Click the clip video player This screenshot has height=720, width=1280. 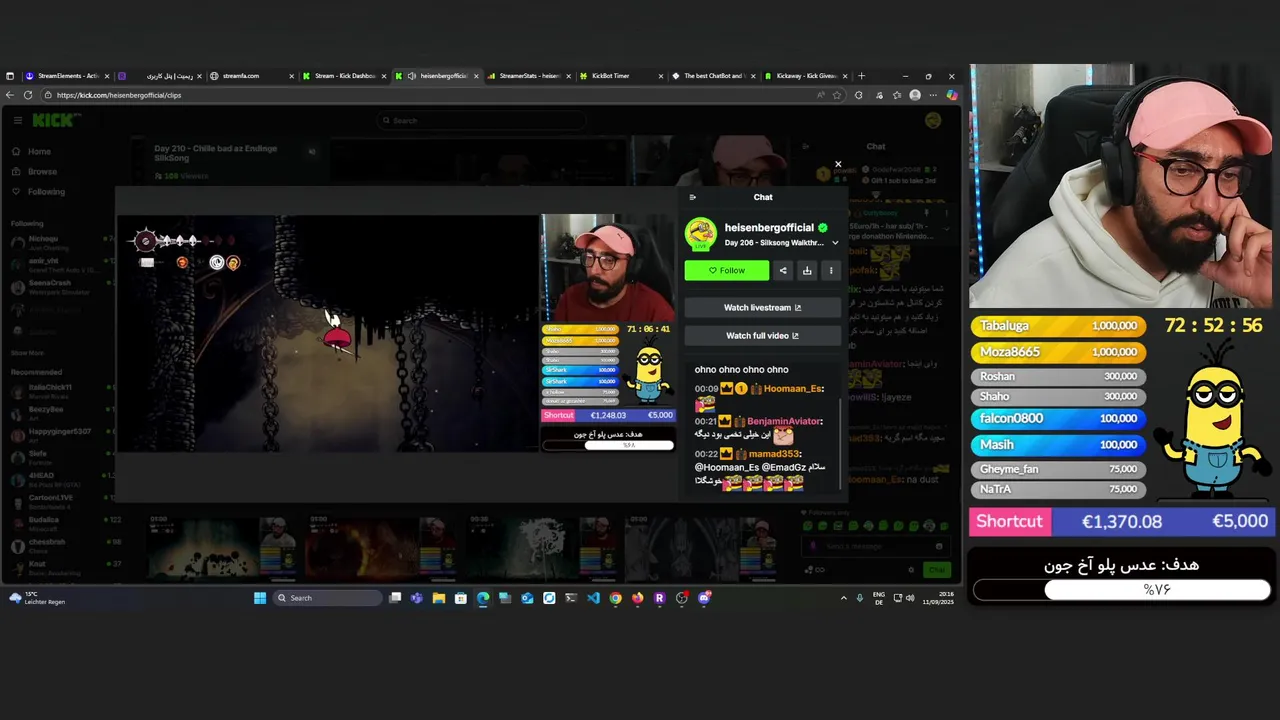(396, 333)
